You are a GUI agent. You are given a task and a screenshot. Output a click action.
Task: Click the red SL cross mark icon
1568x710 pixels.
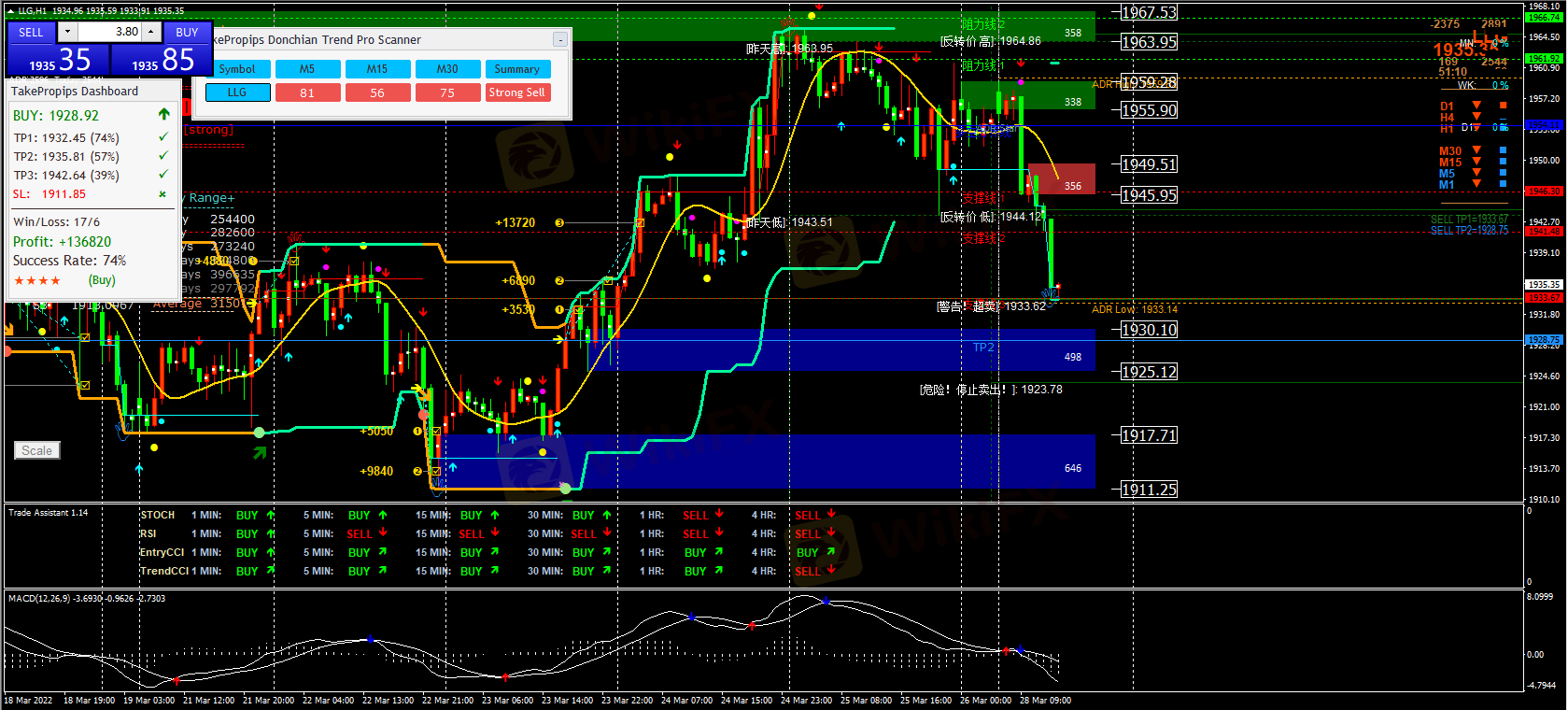pyautogui.click(x=162, y=194)
